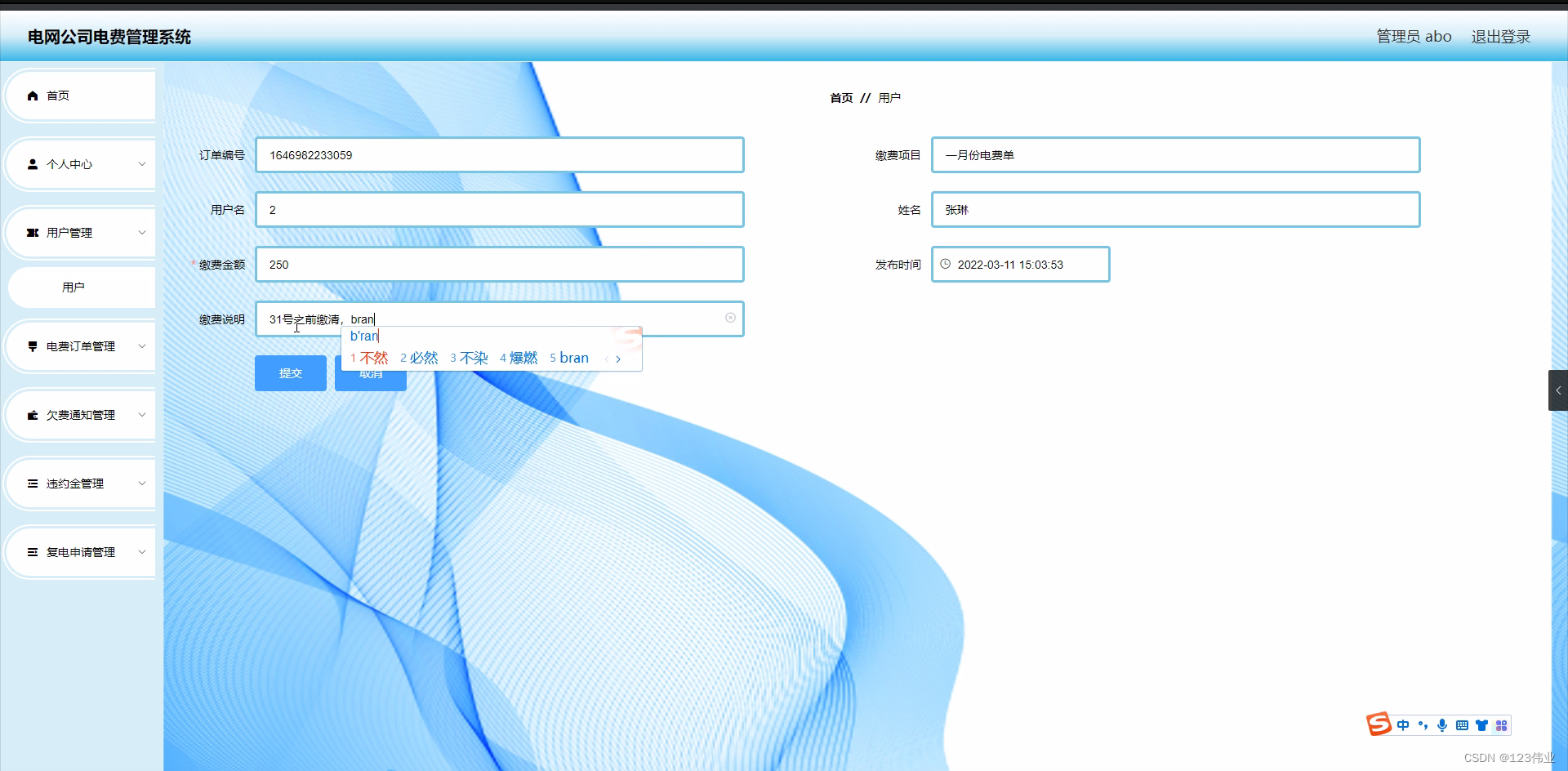Click the clock icon in the 发布时间 field
The width and height of the screenshot is (1568, 771).
[946, 264]
